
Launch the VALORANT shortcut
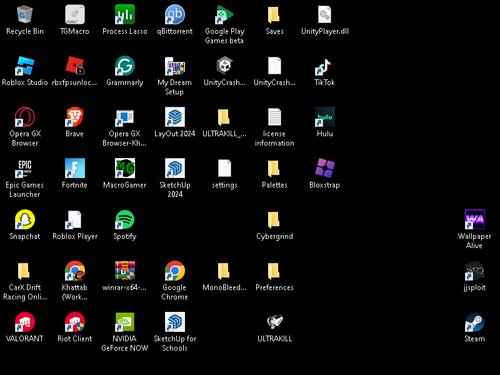pos(25,322)
